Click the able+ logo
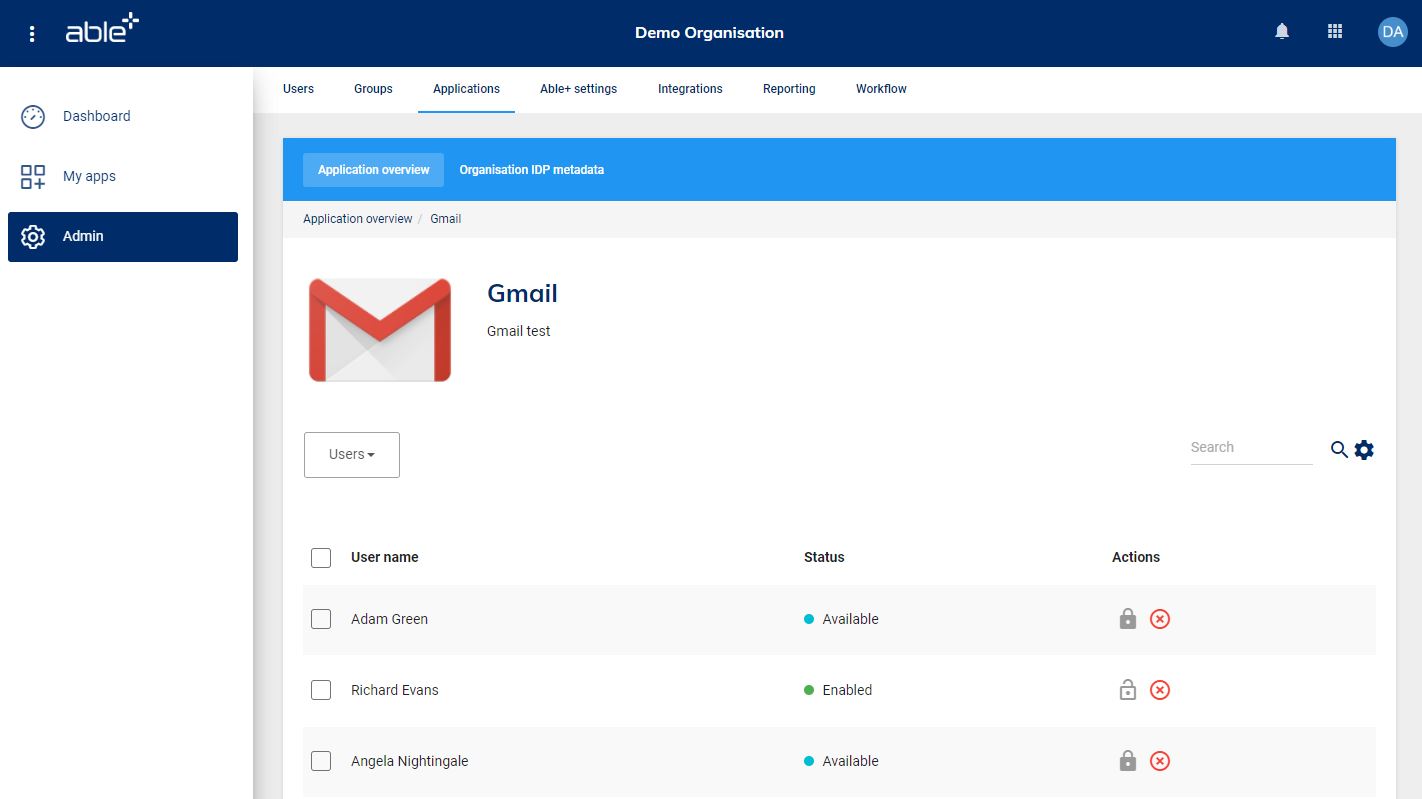 102,29
